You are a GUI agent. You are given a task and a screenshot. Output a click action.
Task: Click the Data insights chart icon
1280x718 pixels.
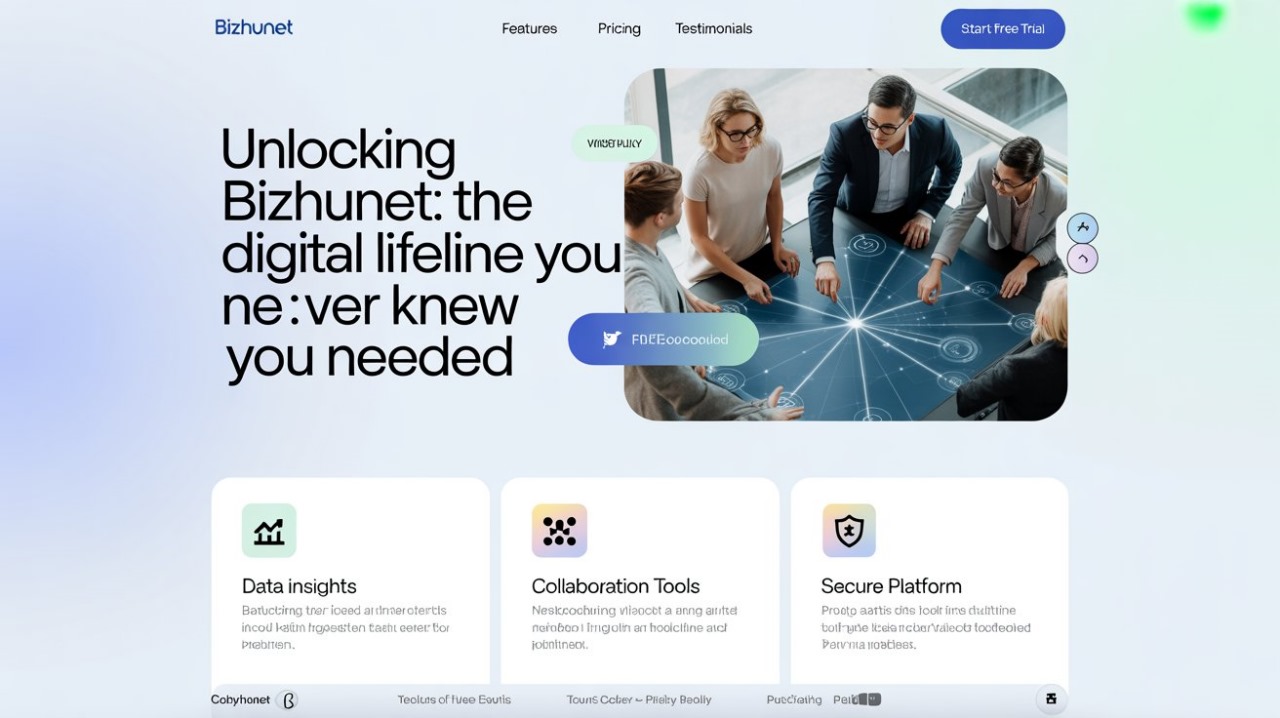coord(269,530)
